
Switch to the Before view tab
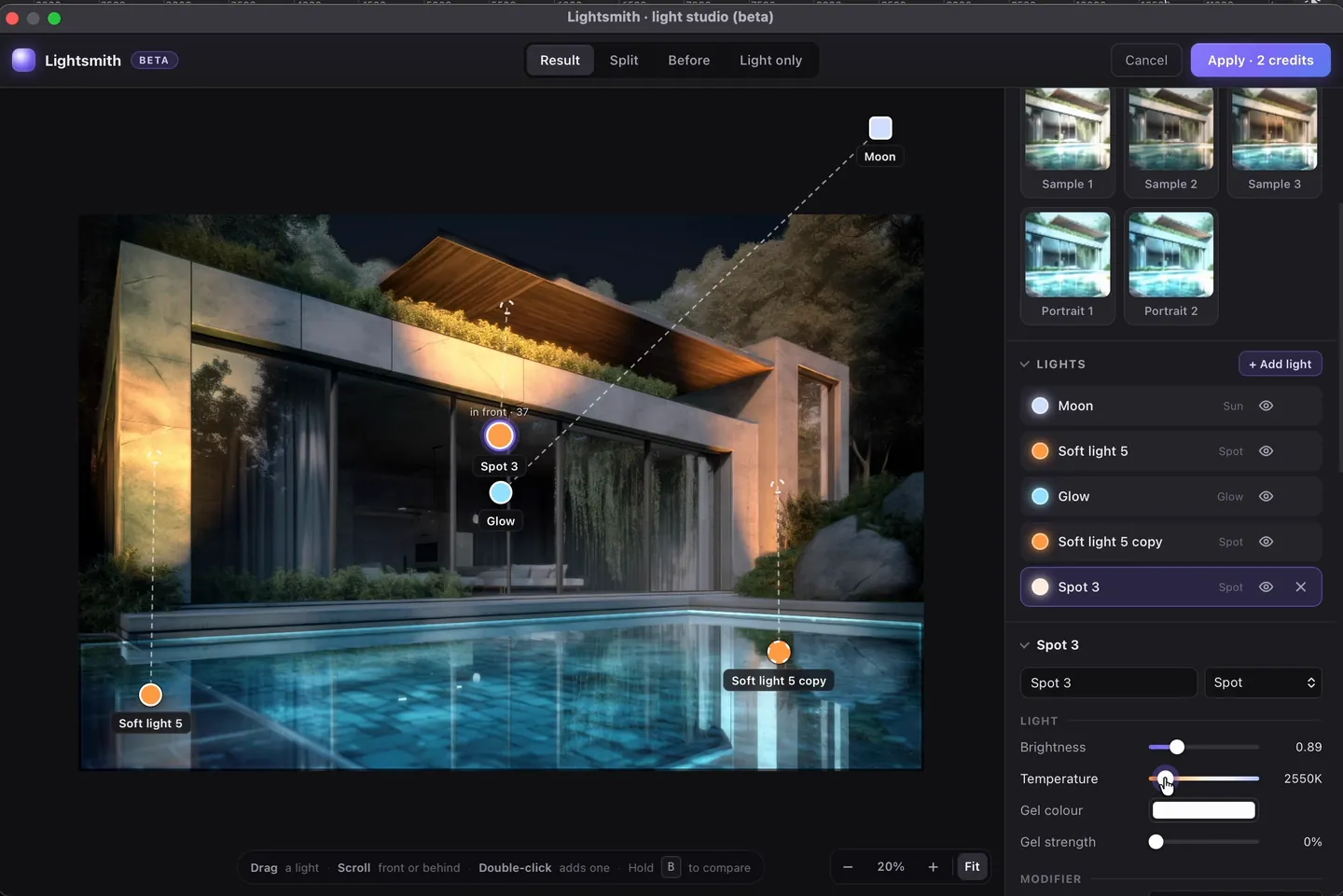pos(689,61)
